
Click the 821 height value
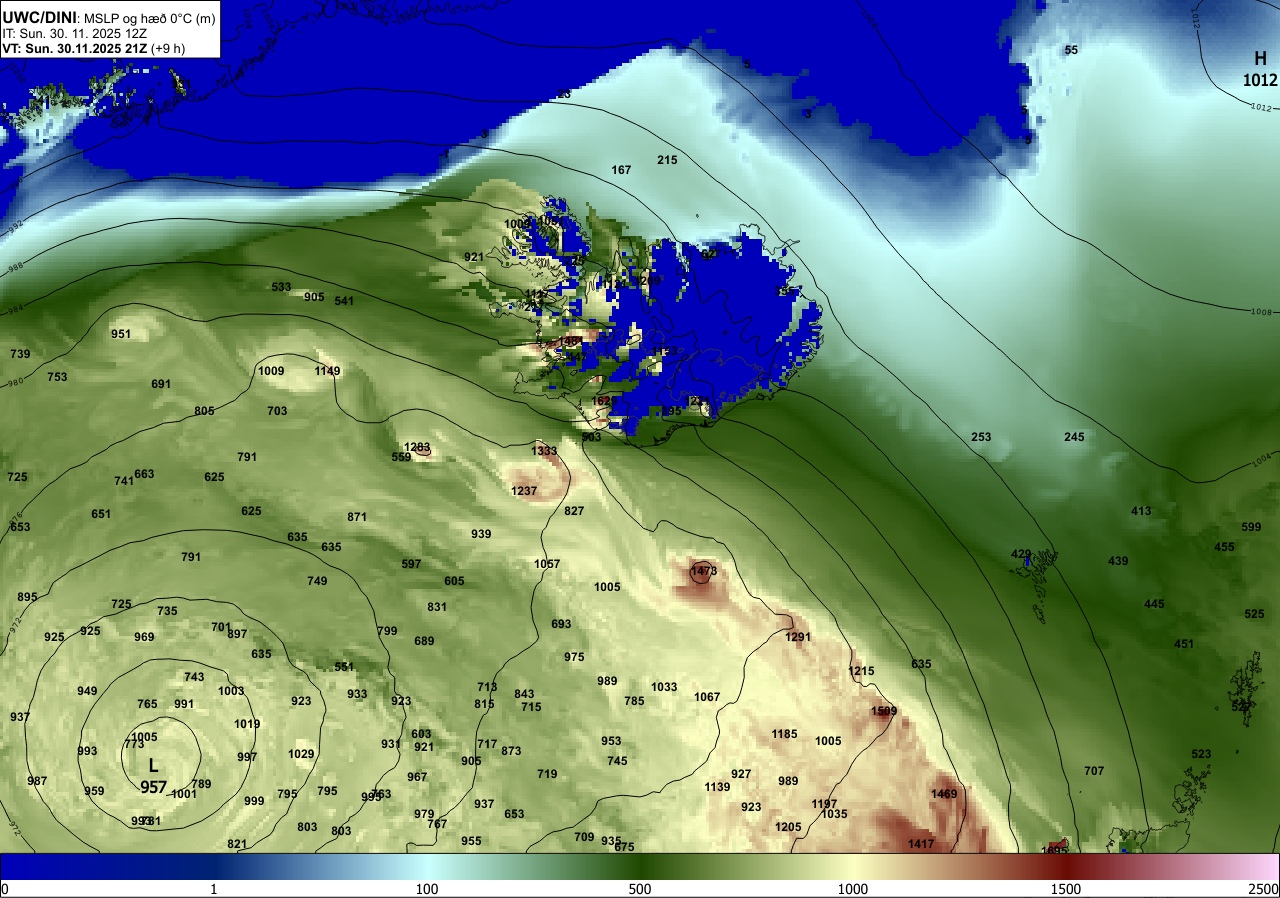click(237, 844)
